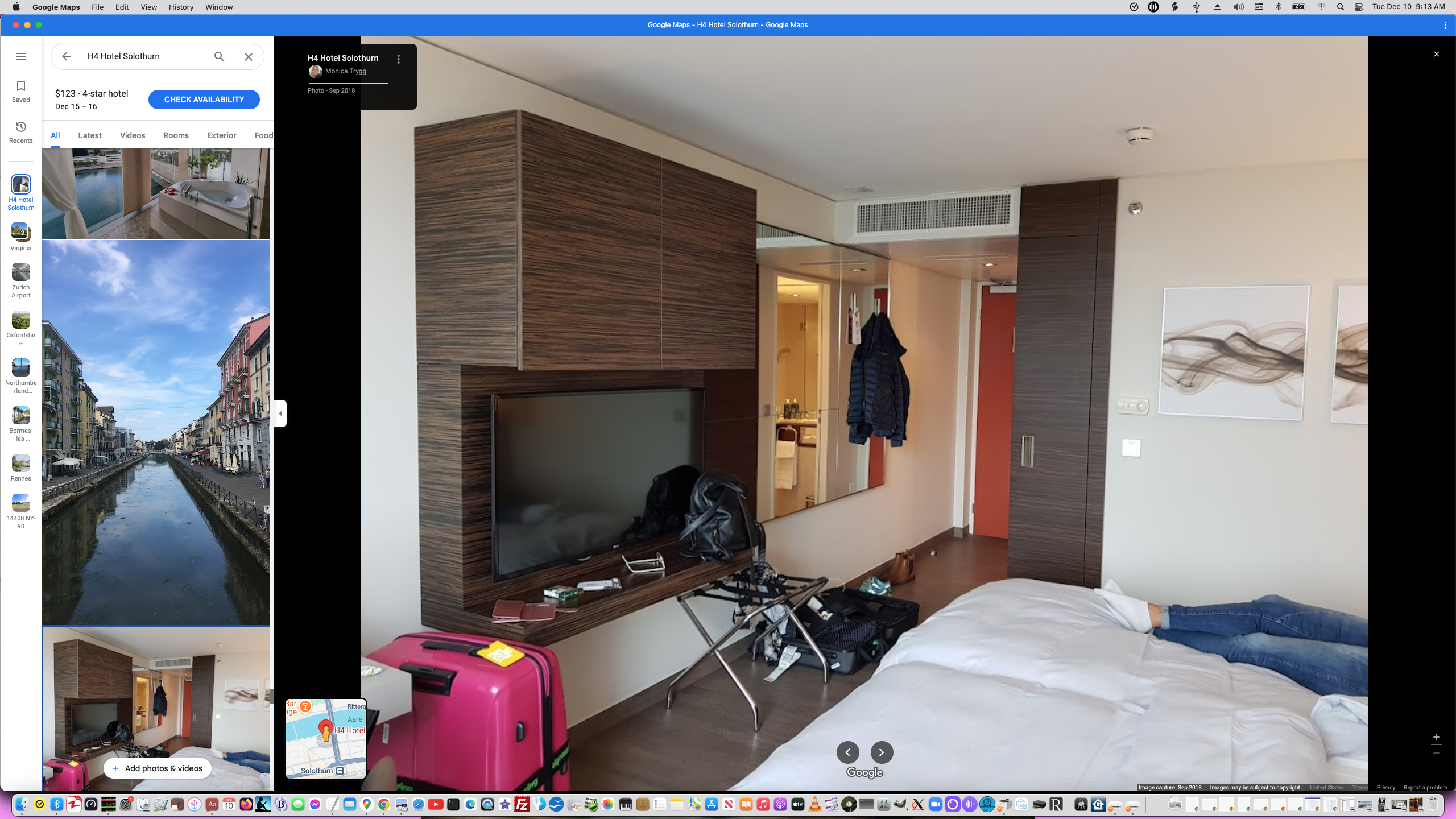Open the hamburger main menu
This screenshot has height=819, width=1456.
click(x=21, y=56)
